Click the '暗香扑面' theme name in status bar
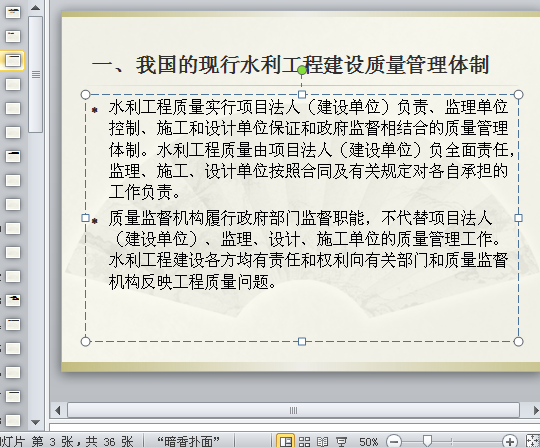 coord(188,441)
